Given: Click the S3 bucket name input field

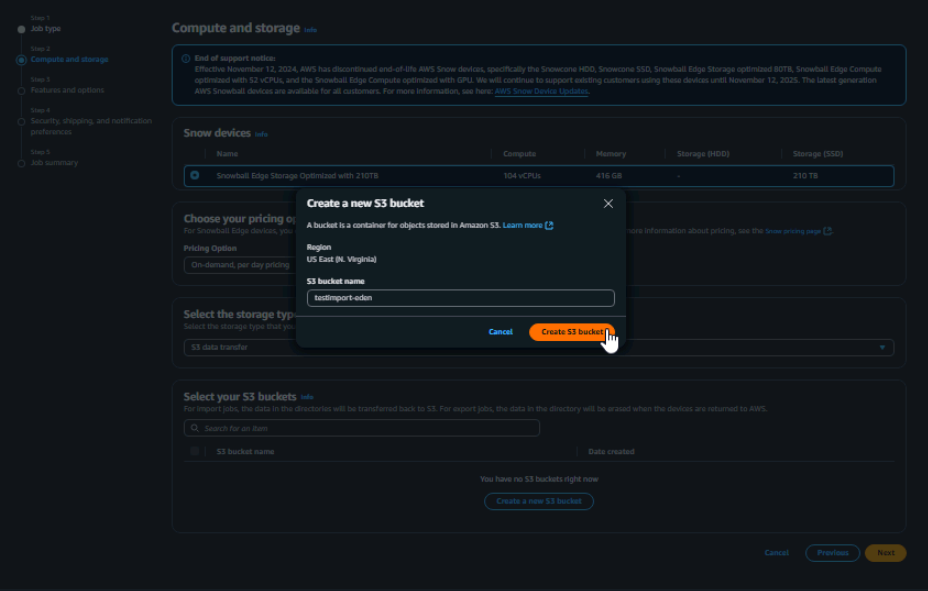Looking at the screenshot, I should pyautogui.click(x=460, y=298).
